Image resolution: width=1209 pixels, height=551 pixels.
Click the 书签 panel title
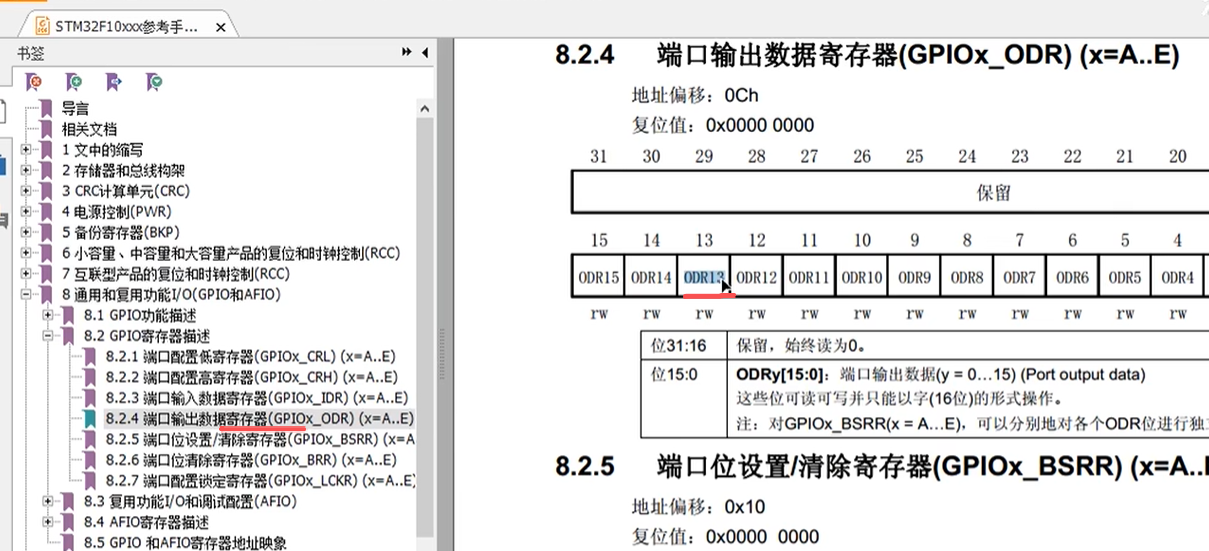coord(31,52)
